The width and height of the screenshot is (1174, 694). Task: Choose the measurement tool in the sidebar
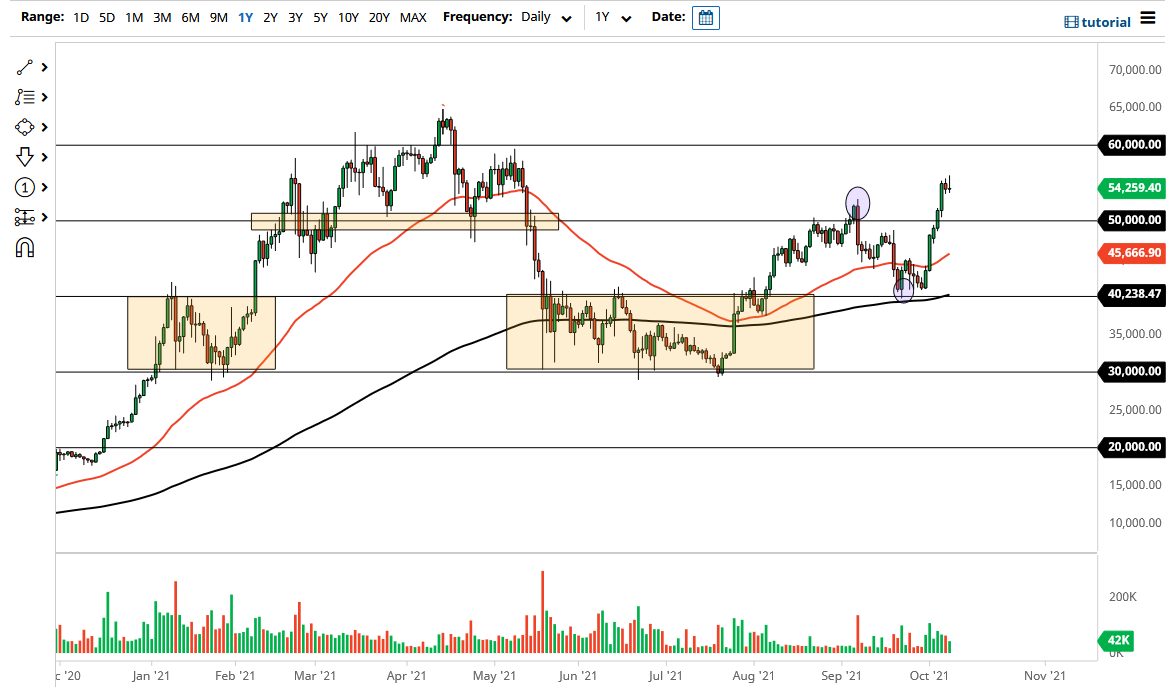click(25, 217)
